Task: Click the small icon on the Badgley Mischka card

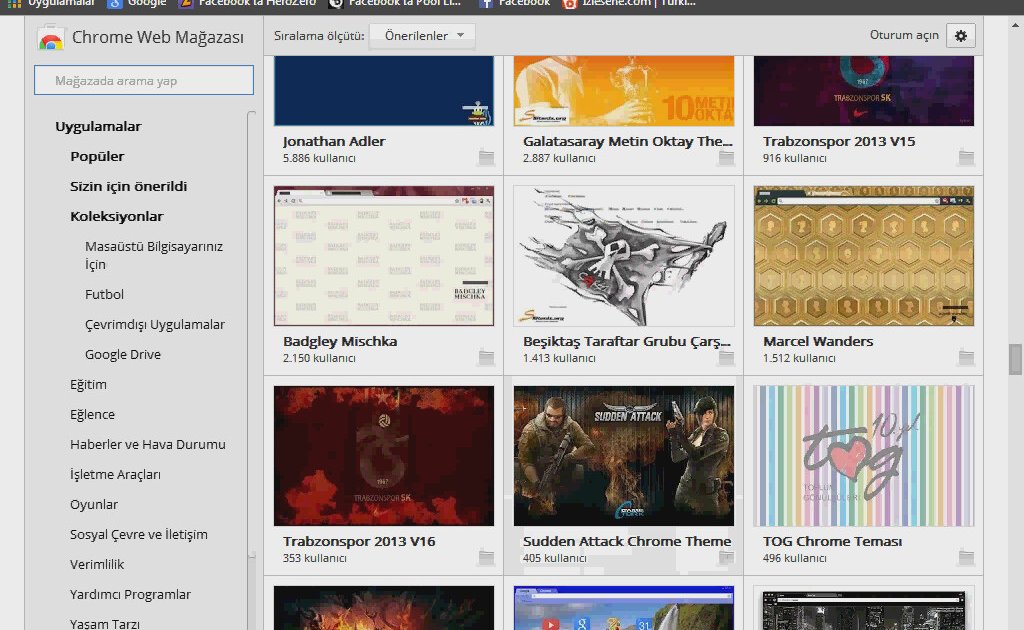Action: pyautogui.click(x=486, y=357)
